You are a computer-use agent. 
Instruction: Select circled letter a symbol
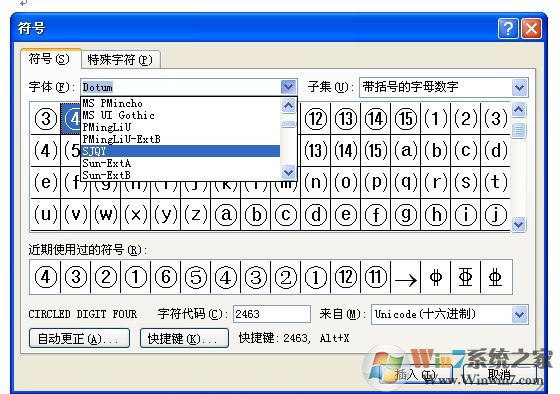coord(226,214)
